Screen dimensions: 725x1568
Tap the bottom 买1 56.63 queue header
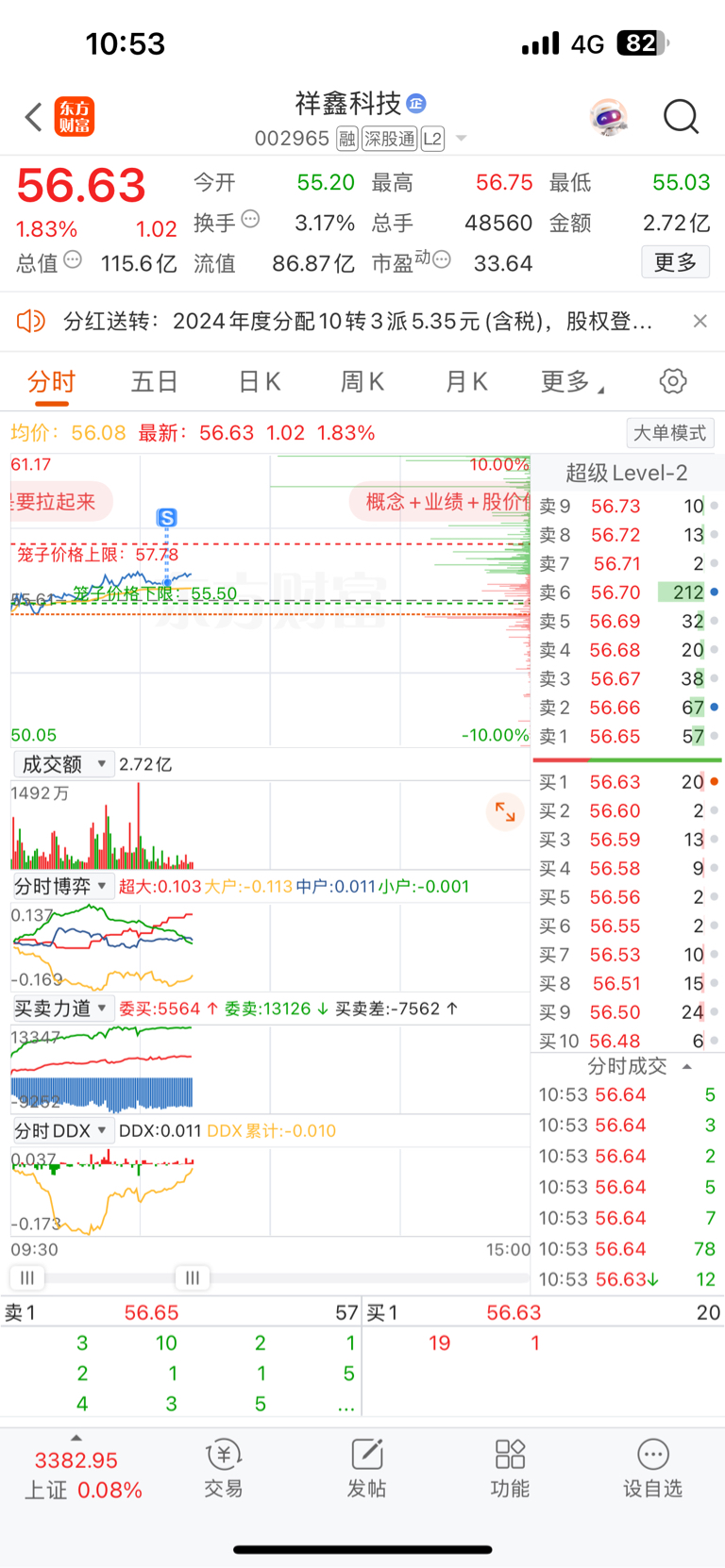coord(544,1312)
